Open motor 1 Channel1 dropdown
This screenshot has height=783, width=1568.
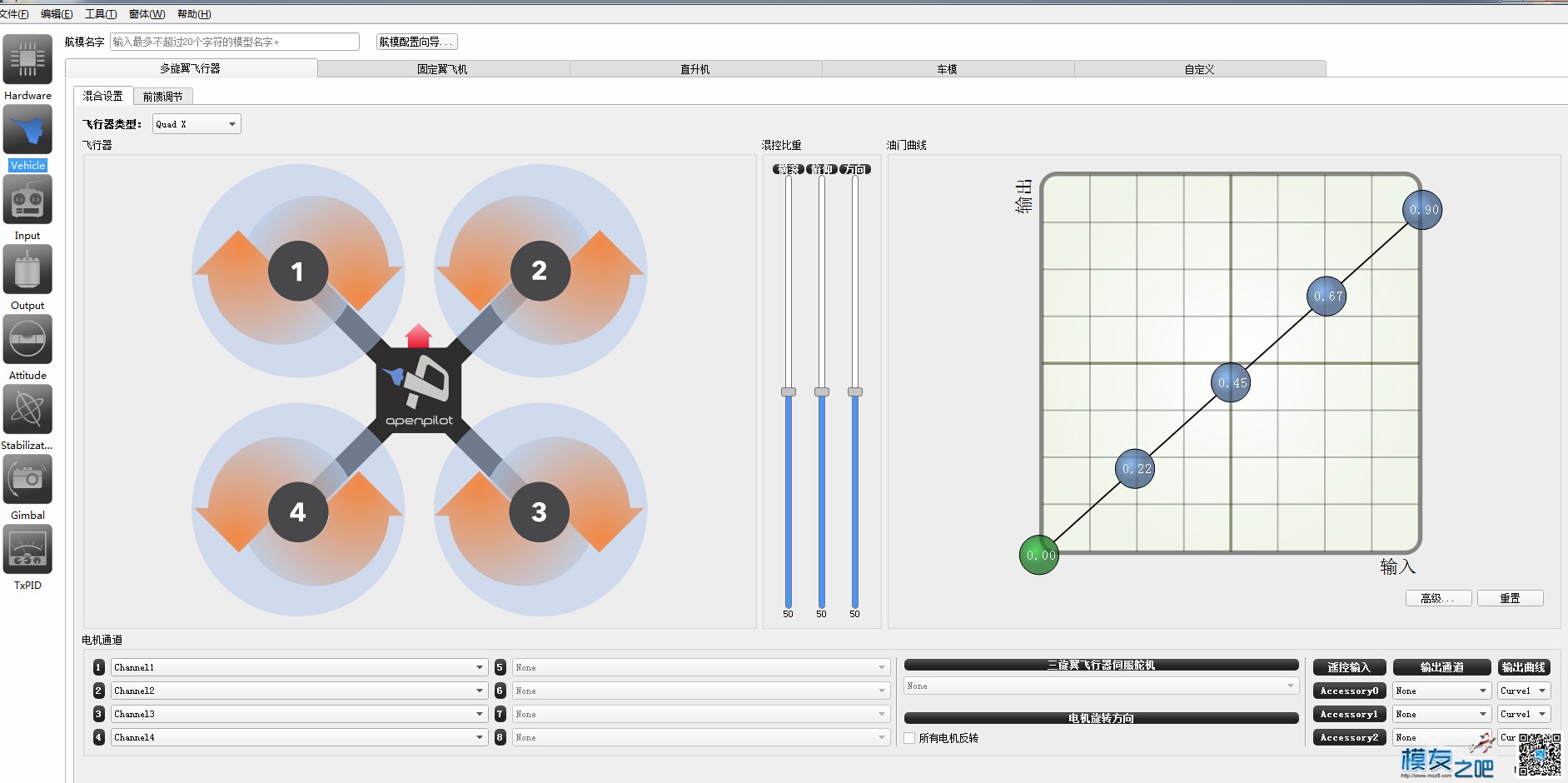coord(299,667)
